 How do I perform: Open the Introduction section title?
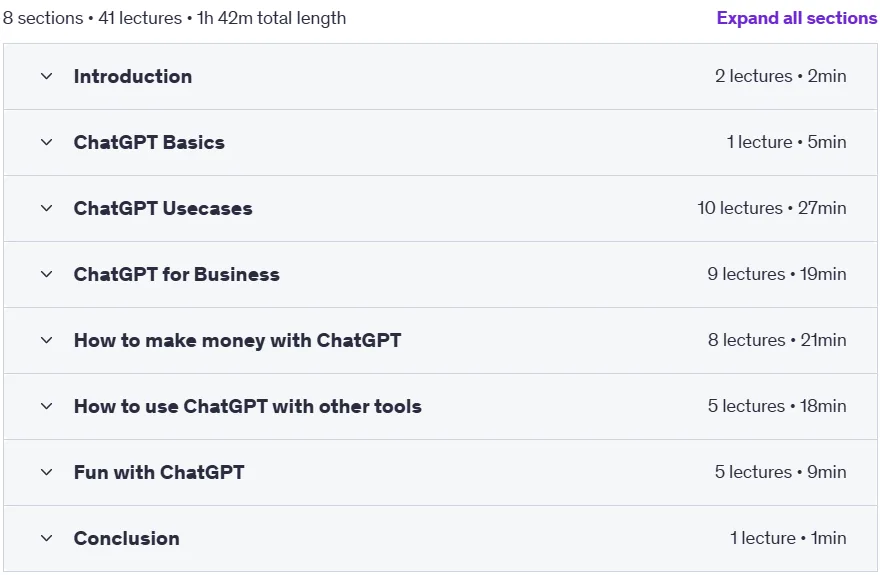point(133,76)
